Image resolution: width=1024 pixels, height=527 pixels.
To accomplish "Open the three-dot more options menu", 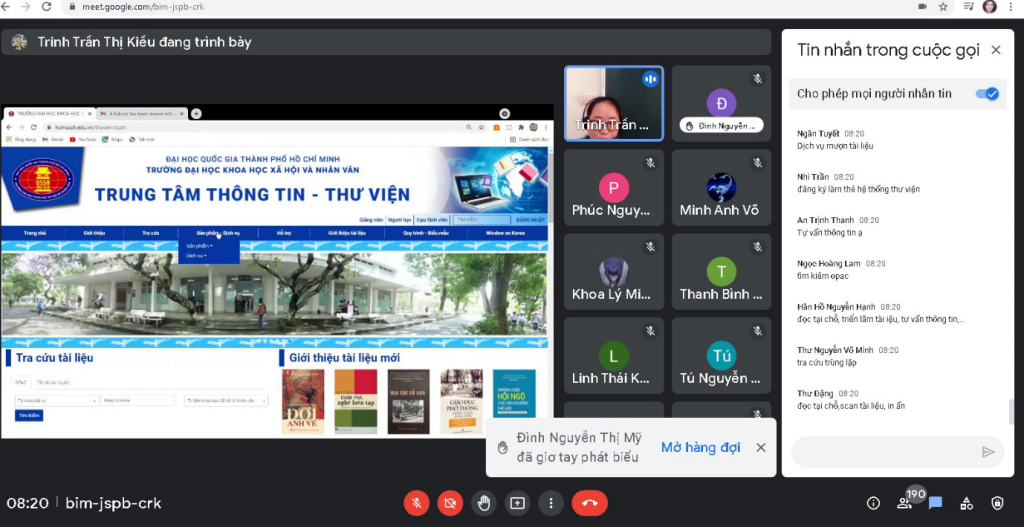I will 551,503.
